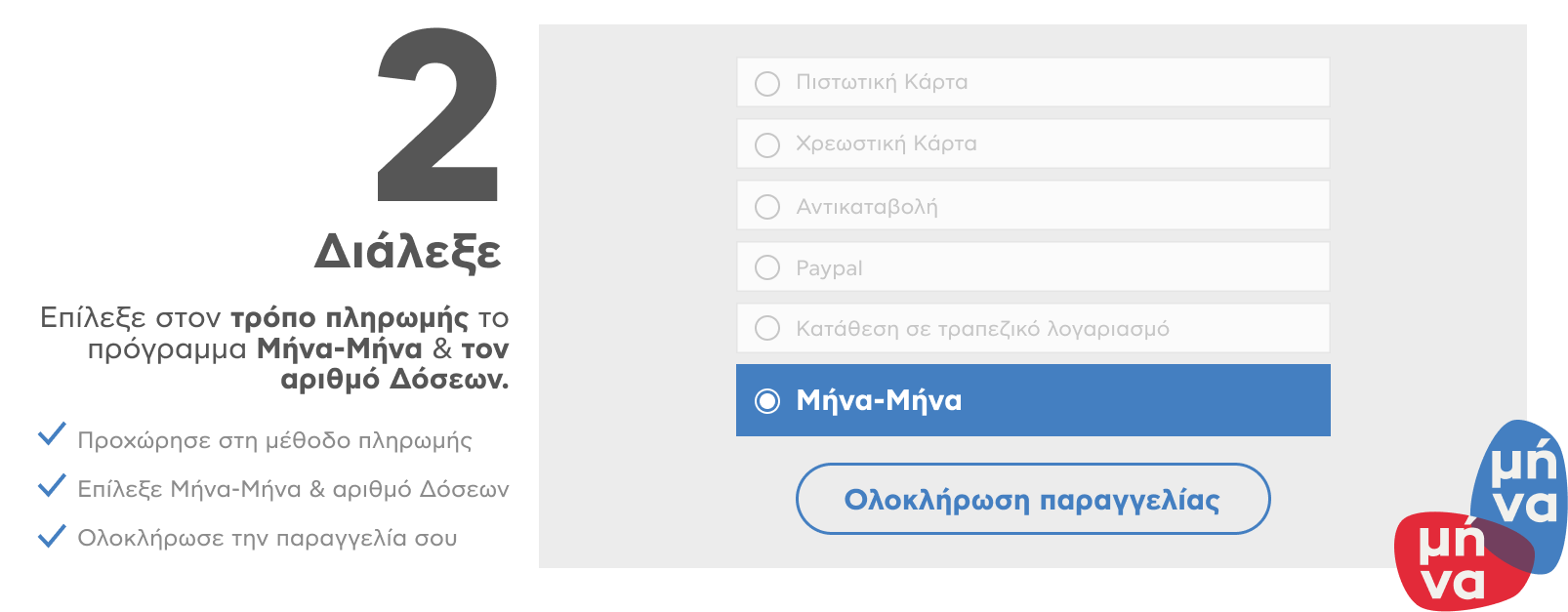This screenshot has width=1568, height=612.
Task: Click the Προχώρησε στη μέθοδο πληρωμής text
Action: point(274,440)
